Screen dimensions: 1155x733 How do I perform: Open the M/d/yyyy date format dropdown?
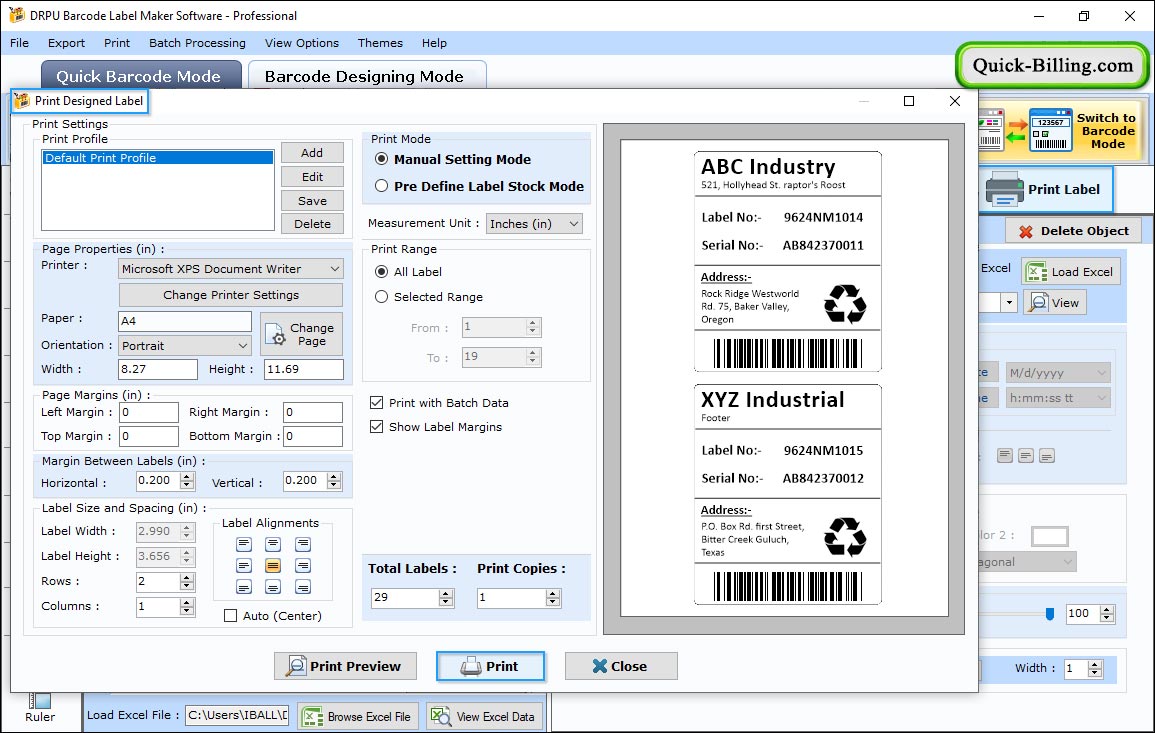click(x=1101, y=373)
